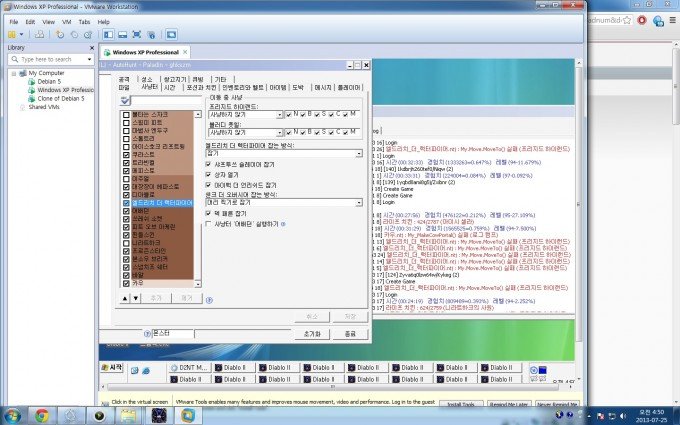Open the 프리지드 하이랜드 hunting mode dropdown
Image resolution: width=680 pixels, height=425 pixels.
click(x=279, y=115)
